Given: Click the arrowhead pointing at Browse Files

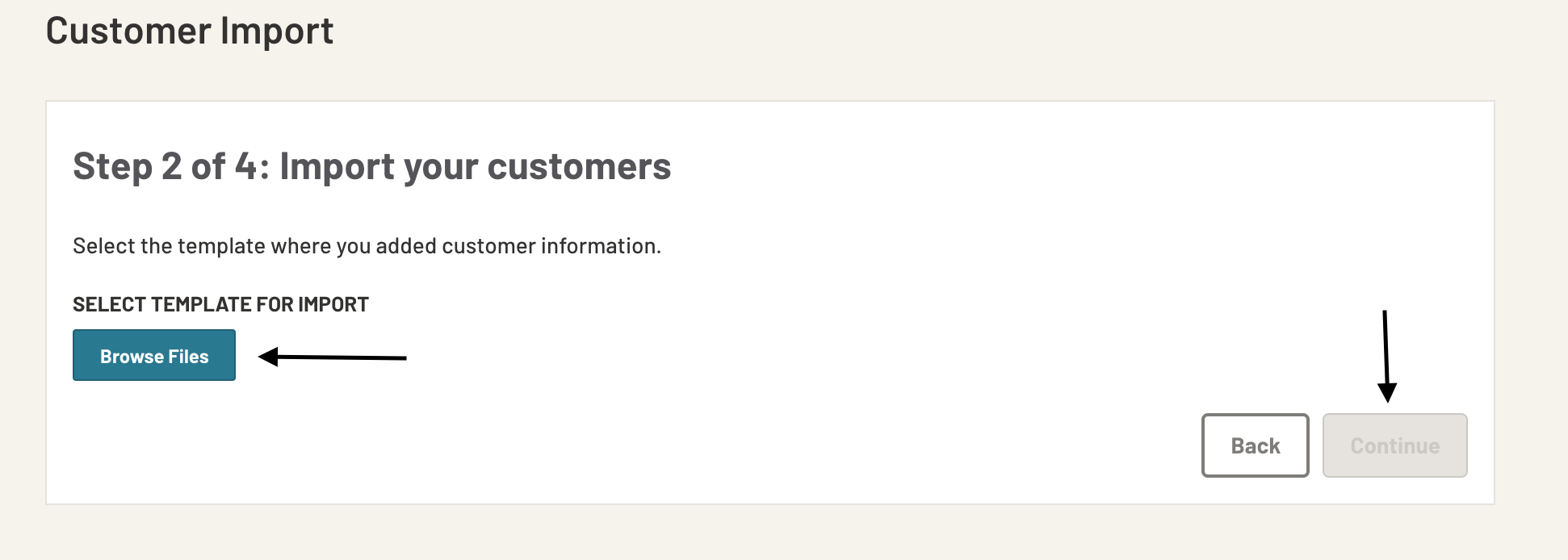Looking at the screenshot, I should [269, 357].
